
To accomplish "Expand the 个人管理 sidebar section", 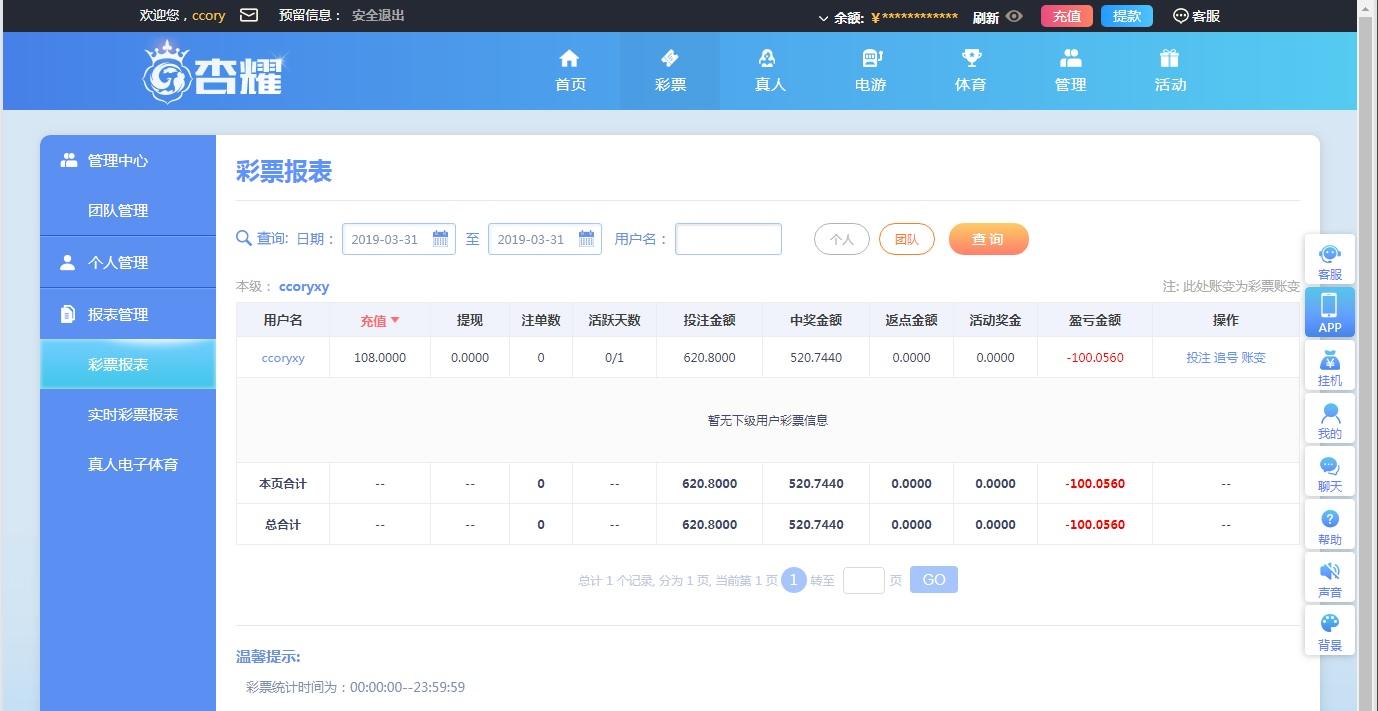I will coord(128,262).
